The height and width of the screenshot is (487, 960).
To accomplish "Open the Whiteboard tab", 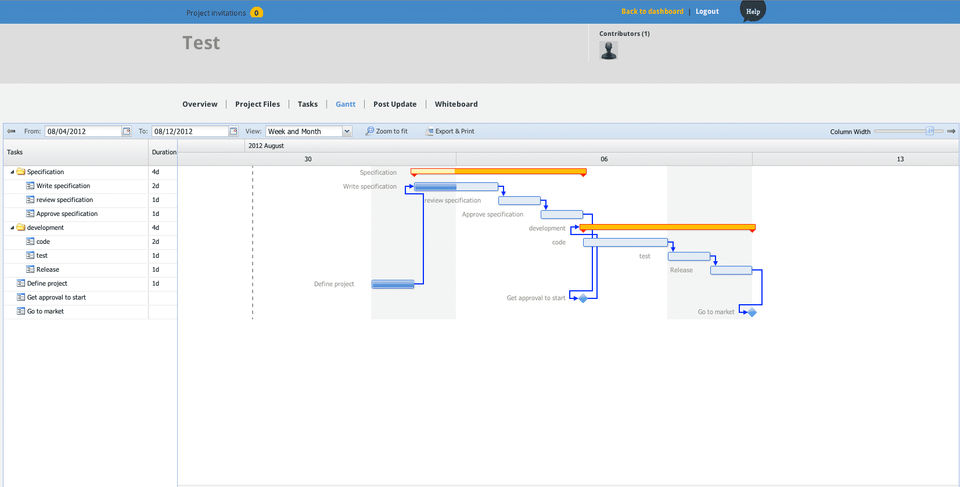I will (456, 104).
